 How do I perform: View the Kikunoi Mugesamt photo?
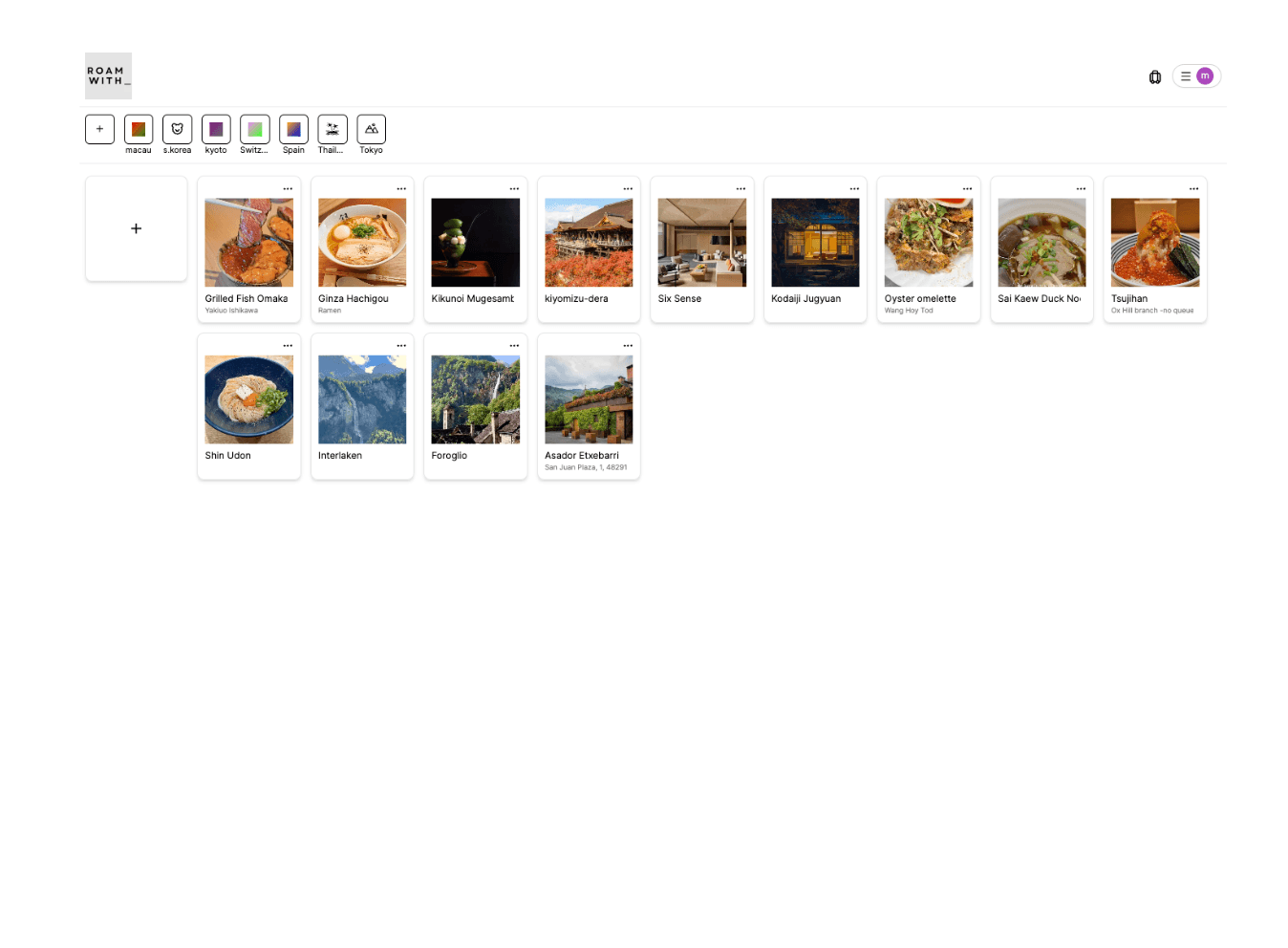(x=476, y=243)
